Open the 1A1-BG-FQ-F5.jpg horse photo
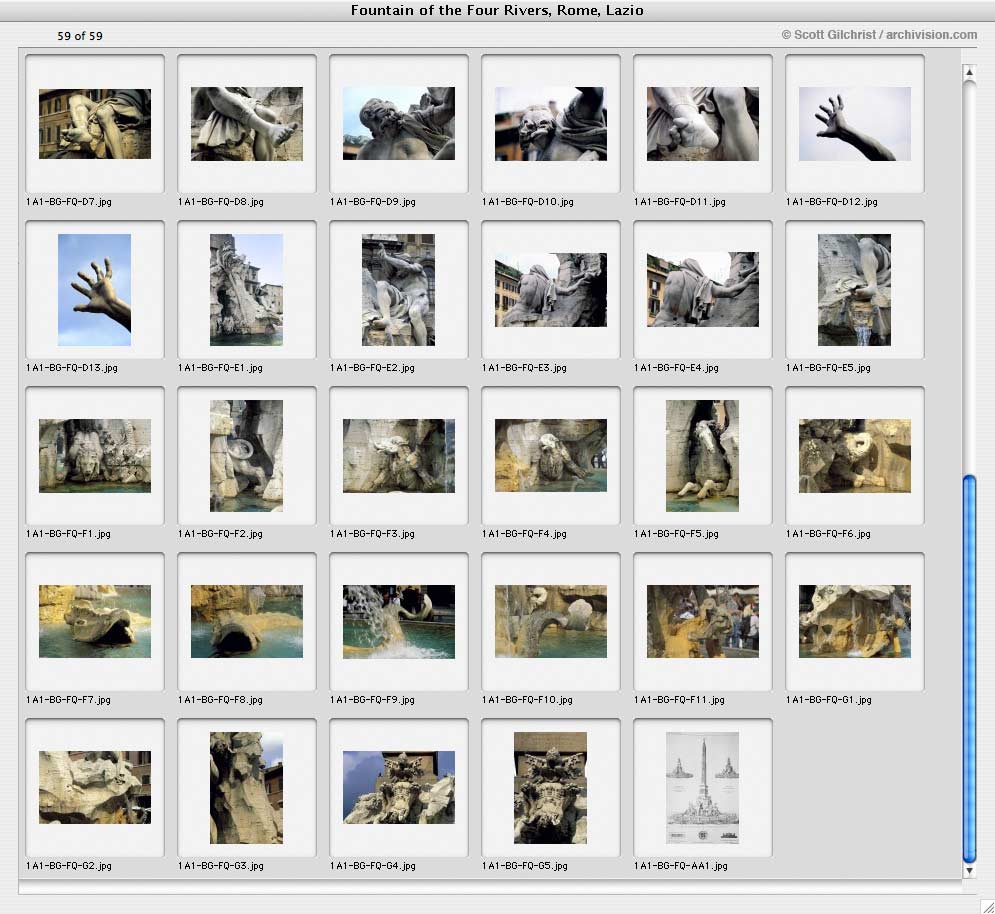 (x=702, y=456)
